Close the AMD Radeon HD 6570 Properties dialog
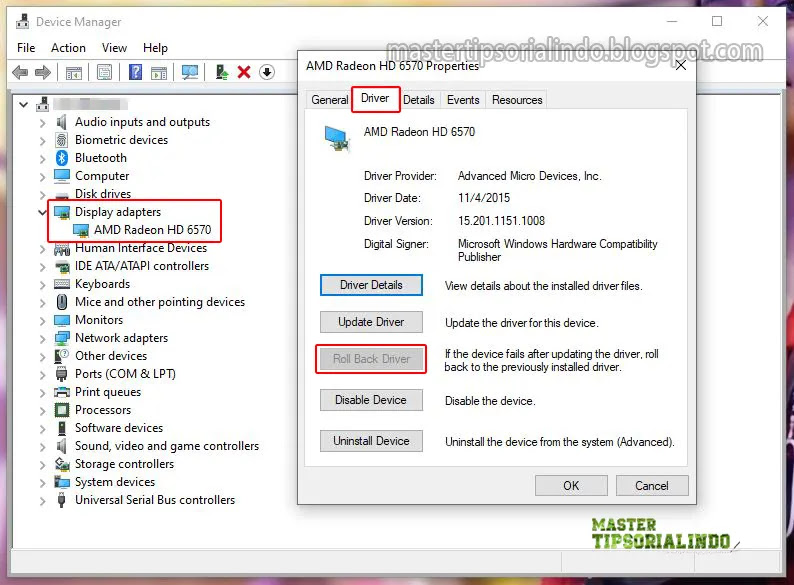Image resolution: width=794 pixels, height=585 pixels. (681, 65)
